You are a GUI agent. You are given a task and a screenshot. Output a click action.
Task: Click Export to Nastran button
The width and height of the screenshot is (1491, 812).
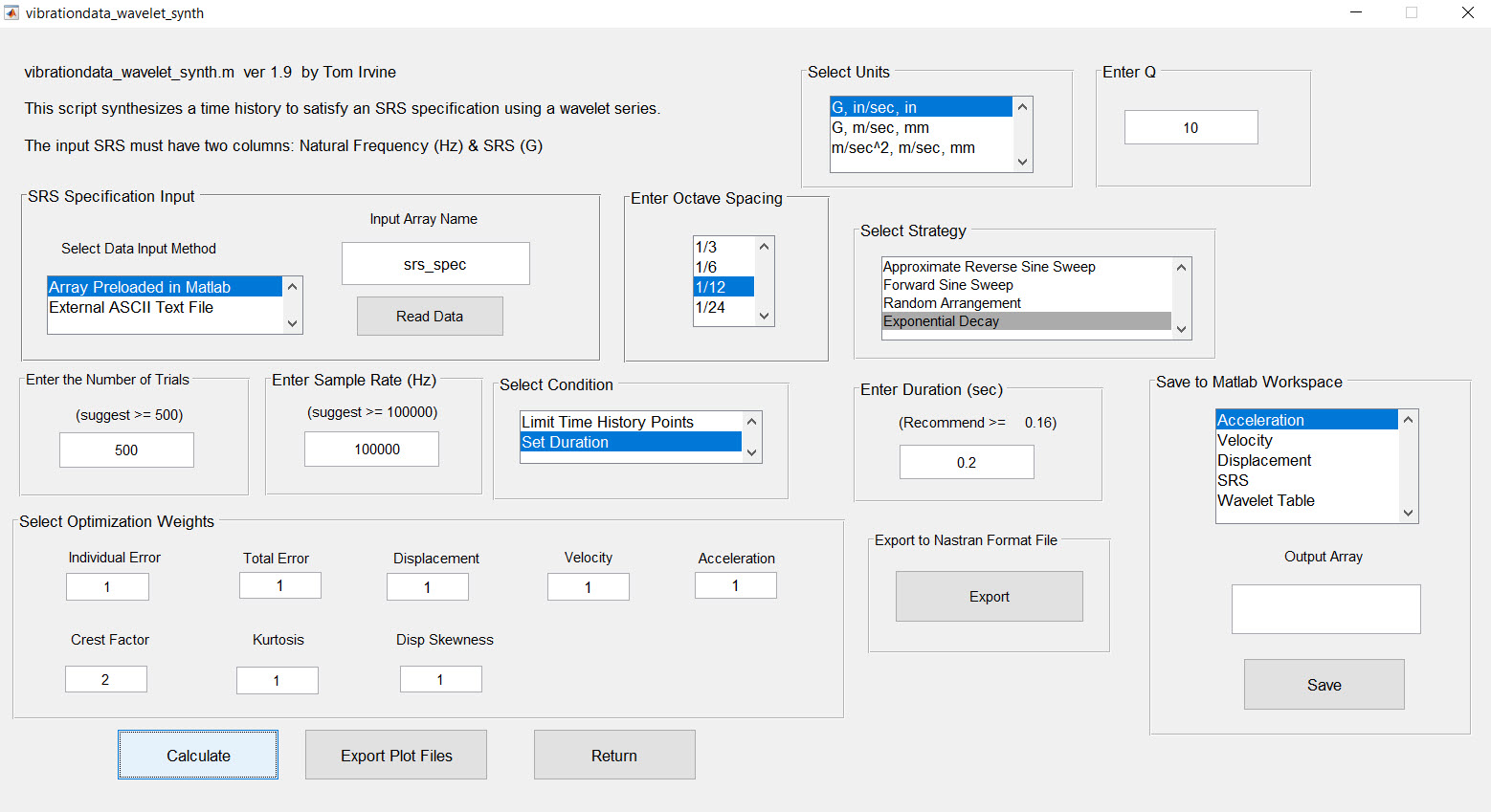coord(989,597)
